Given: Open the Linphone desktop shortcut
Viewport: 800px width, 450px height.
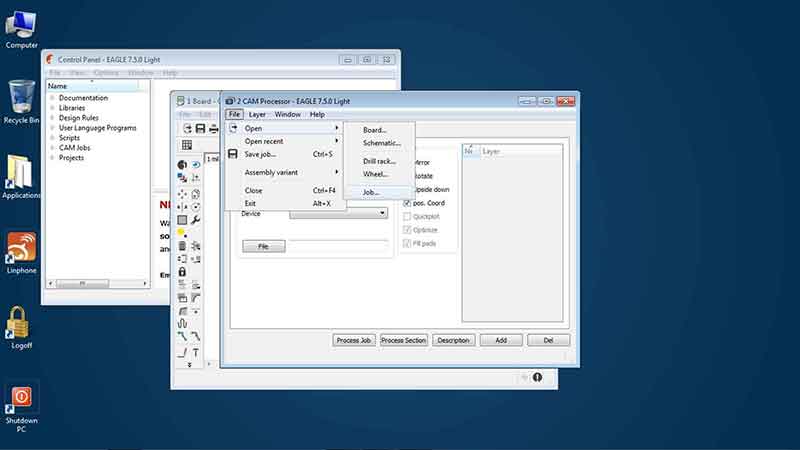Looking at the screenshot, I should coord(21,254).
